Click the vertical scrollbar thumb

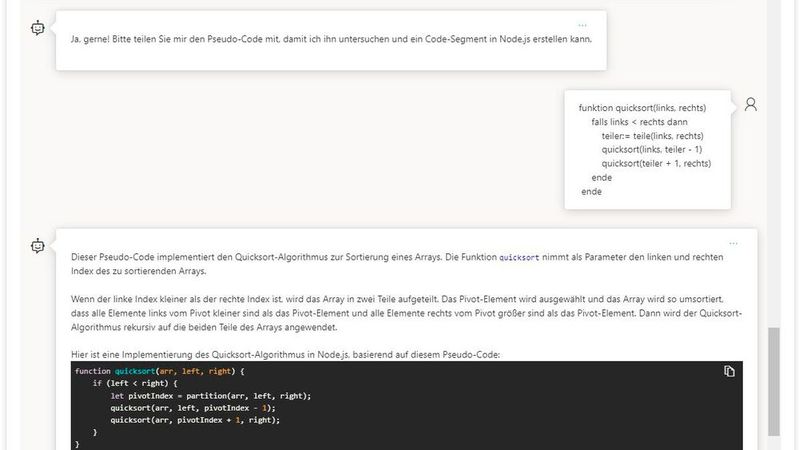coord(773,380)
